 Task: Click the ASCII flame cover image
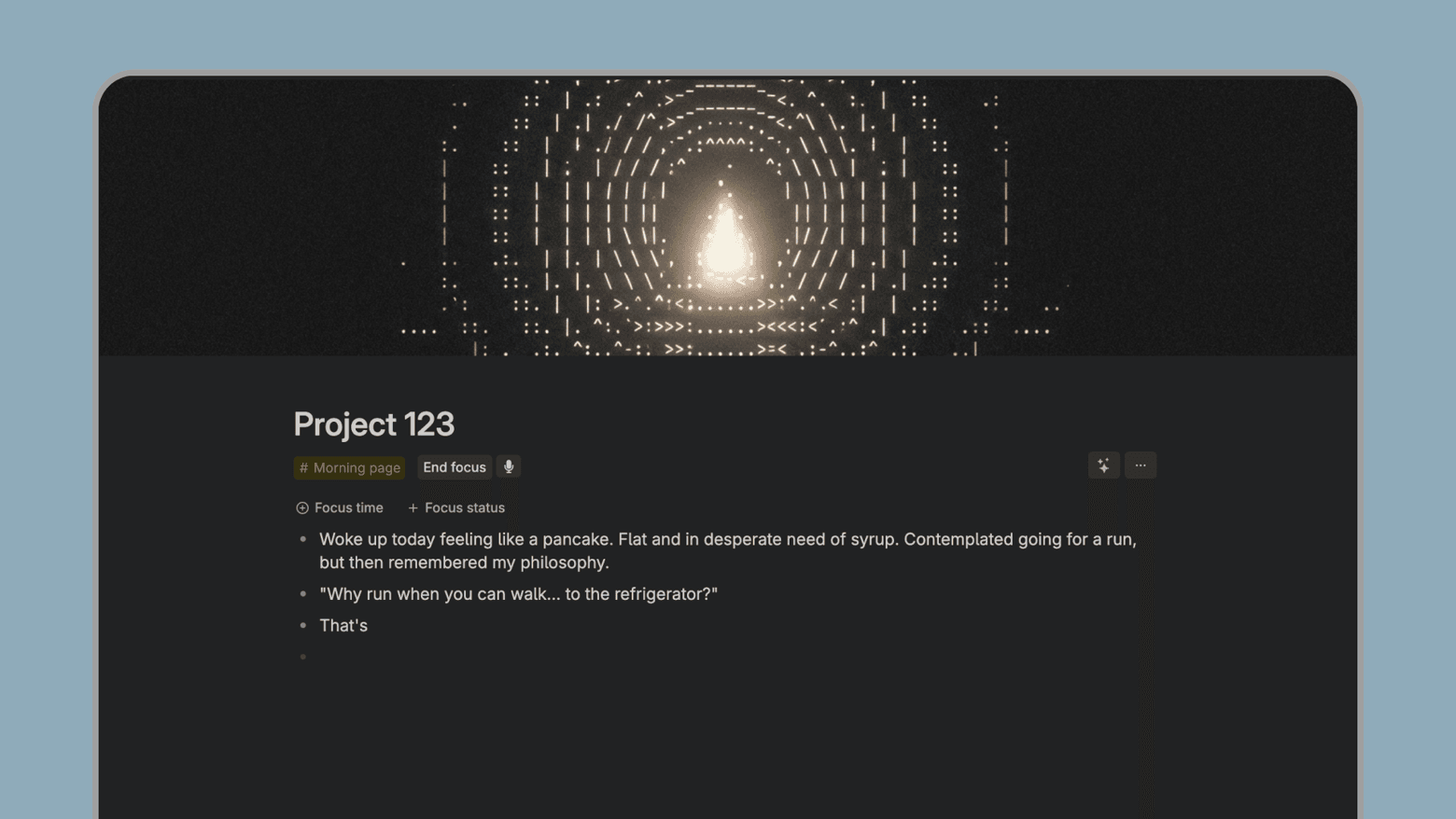[x=728, y=216]
